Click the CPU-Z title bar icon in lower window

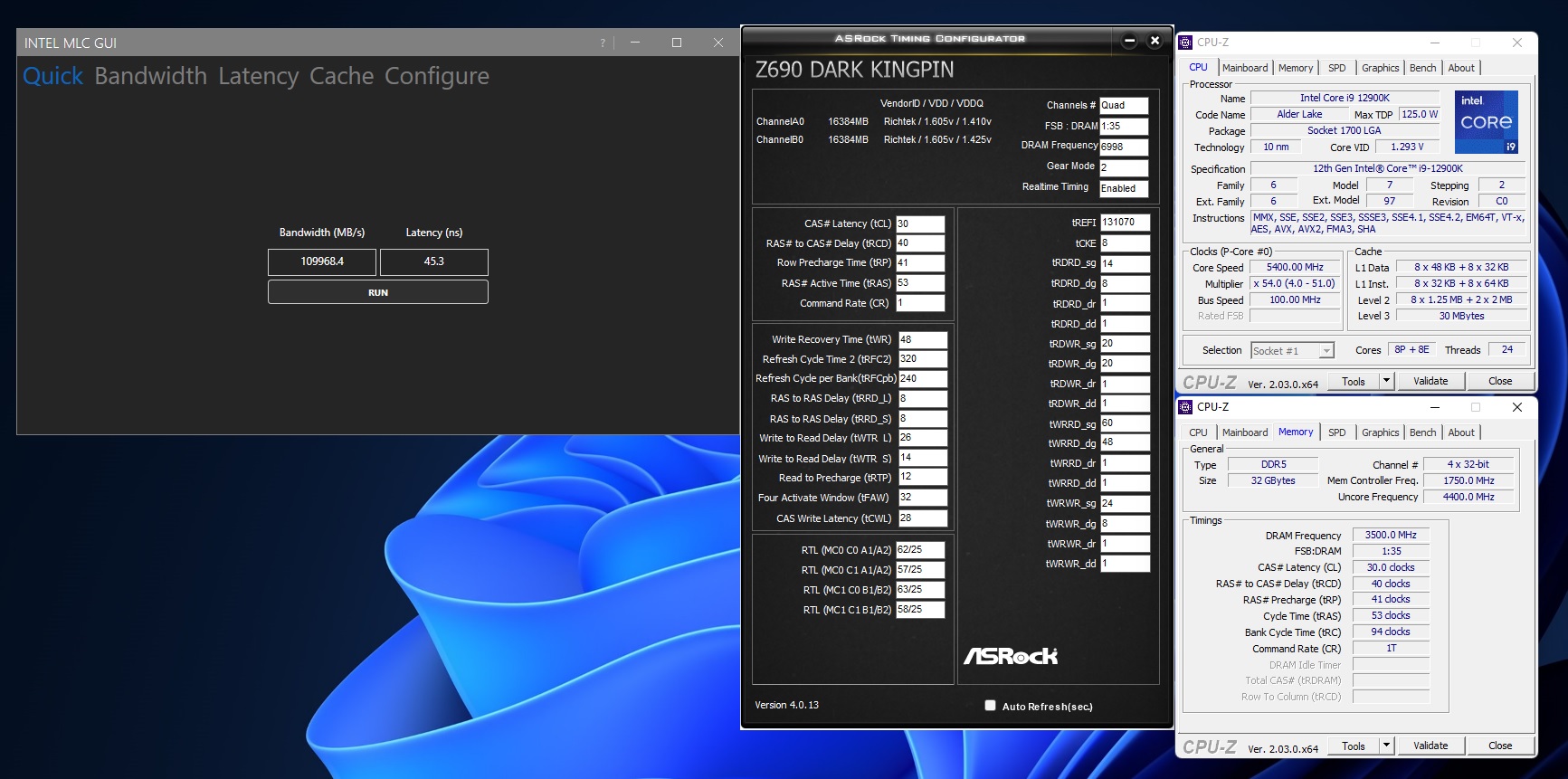(x=1185, y=407)
